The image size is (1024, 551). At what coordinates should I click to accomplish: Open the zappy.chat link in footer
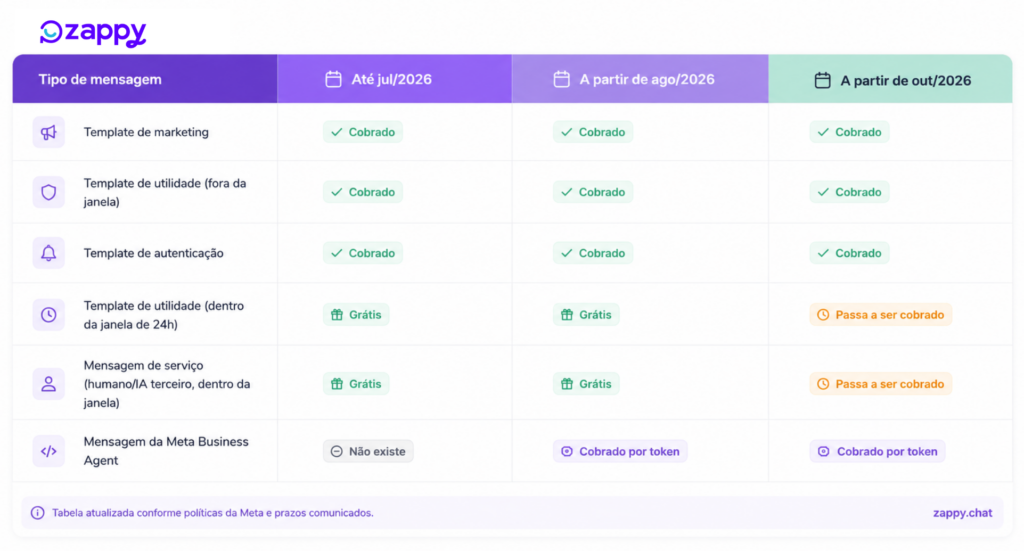pos(963,513)
